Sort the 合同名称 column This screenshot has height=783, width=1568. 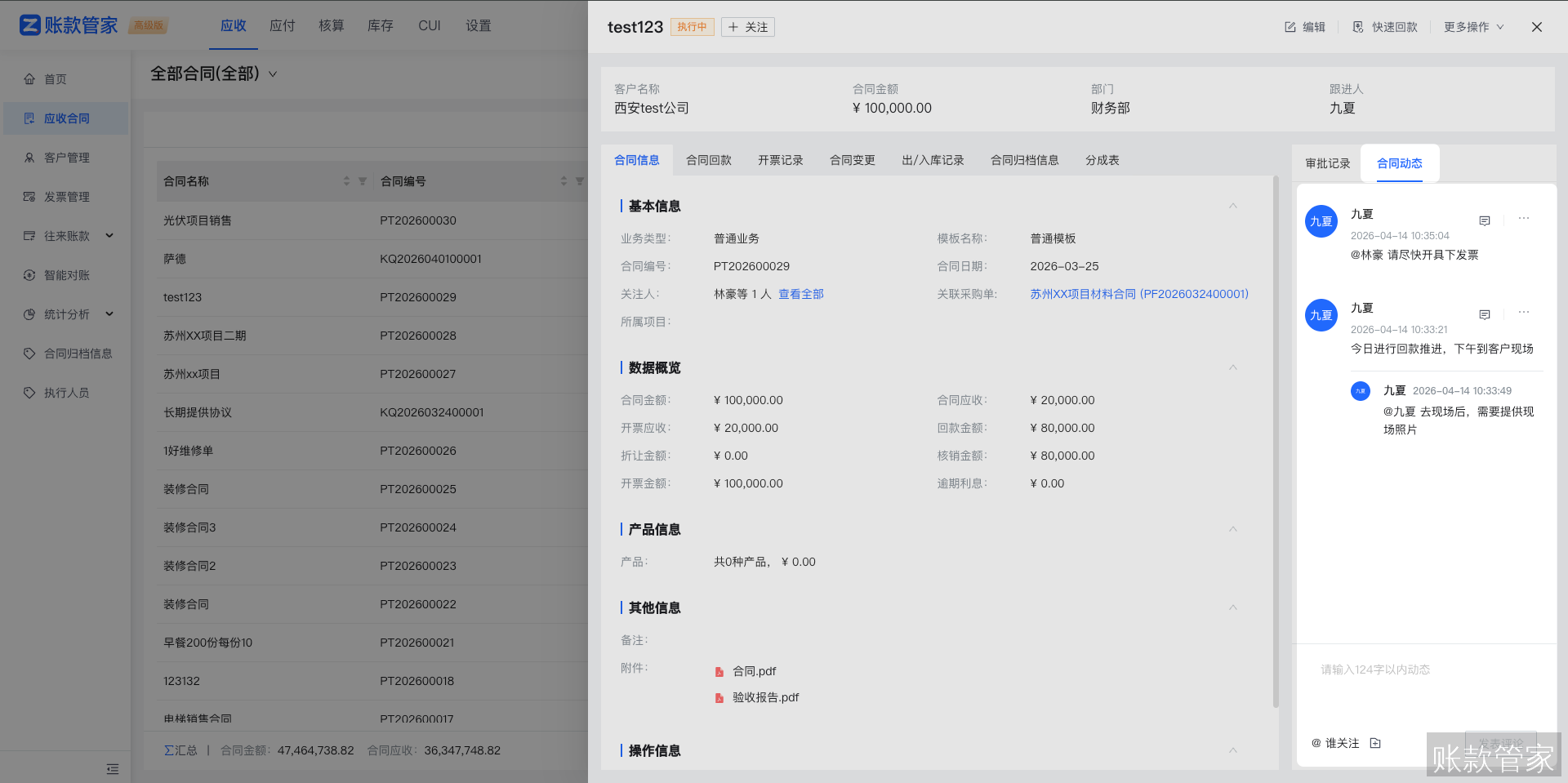point(346,181)
